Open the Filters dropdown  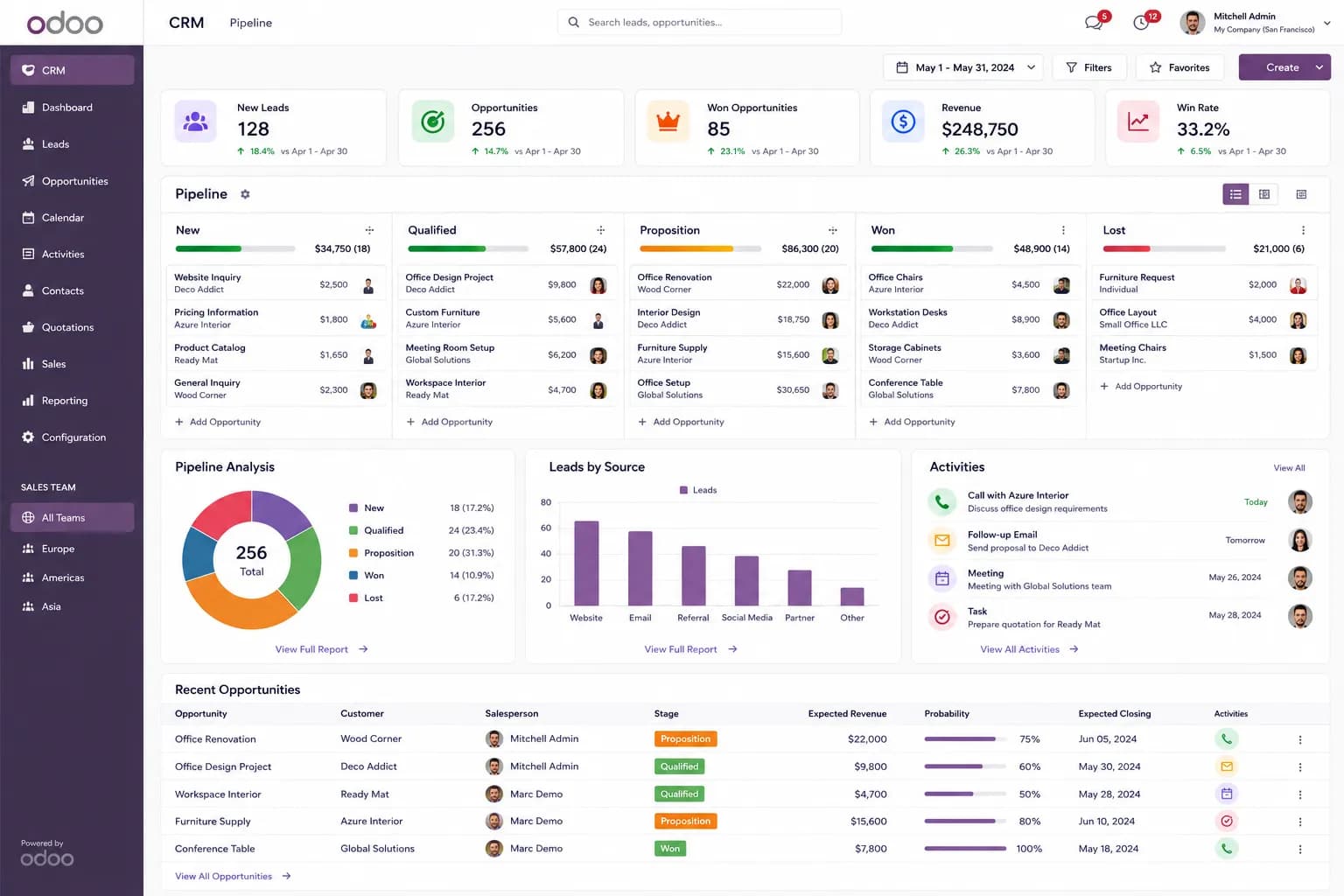coord(1089,67)
